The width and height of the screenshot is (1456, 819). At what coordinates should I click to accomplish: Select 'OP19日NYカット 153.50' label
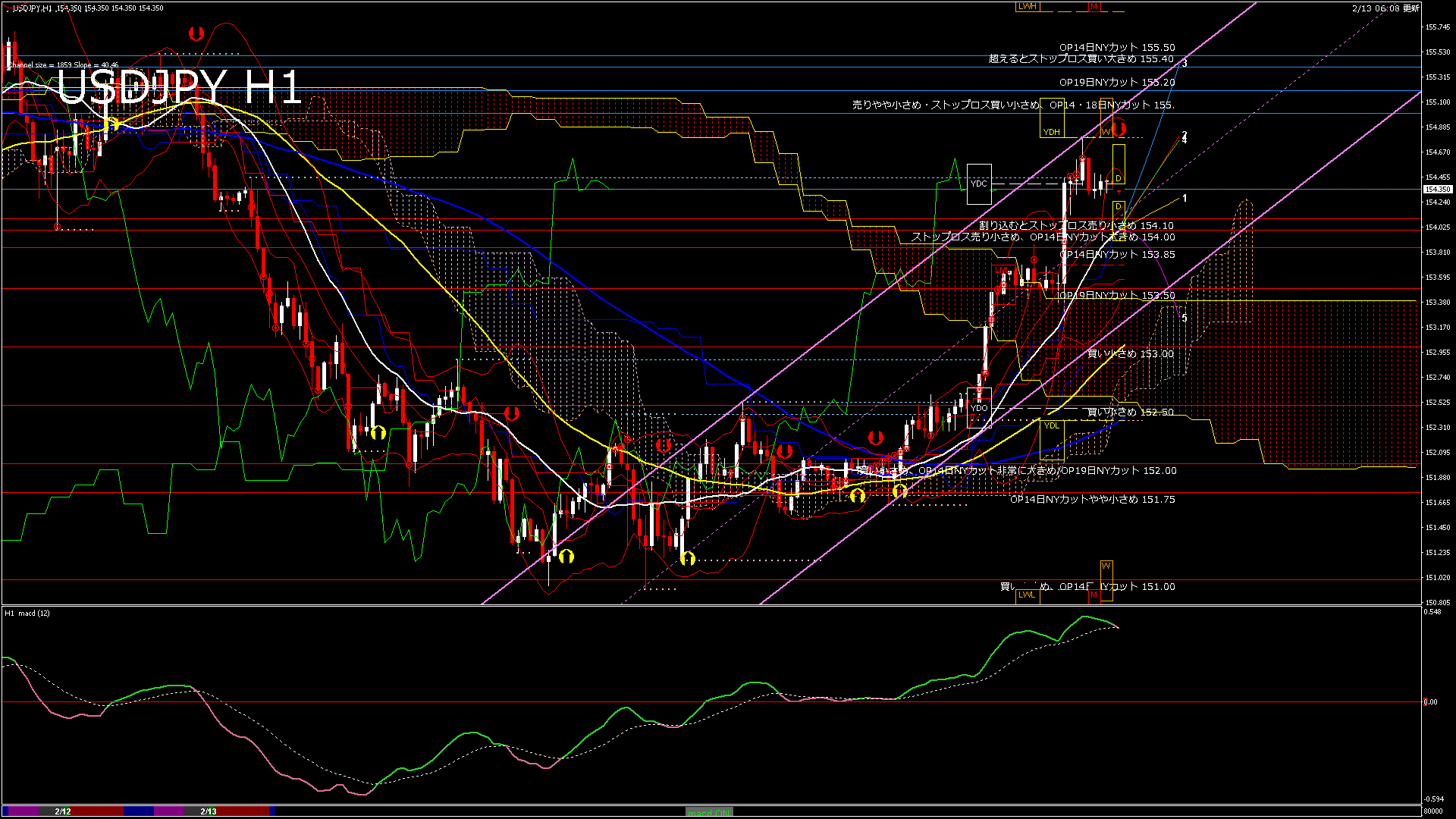(x=1117, y=295)
